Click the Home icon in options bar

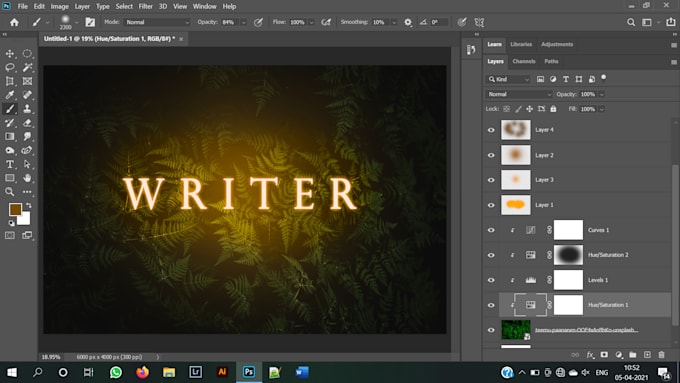14,22
